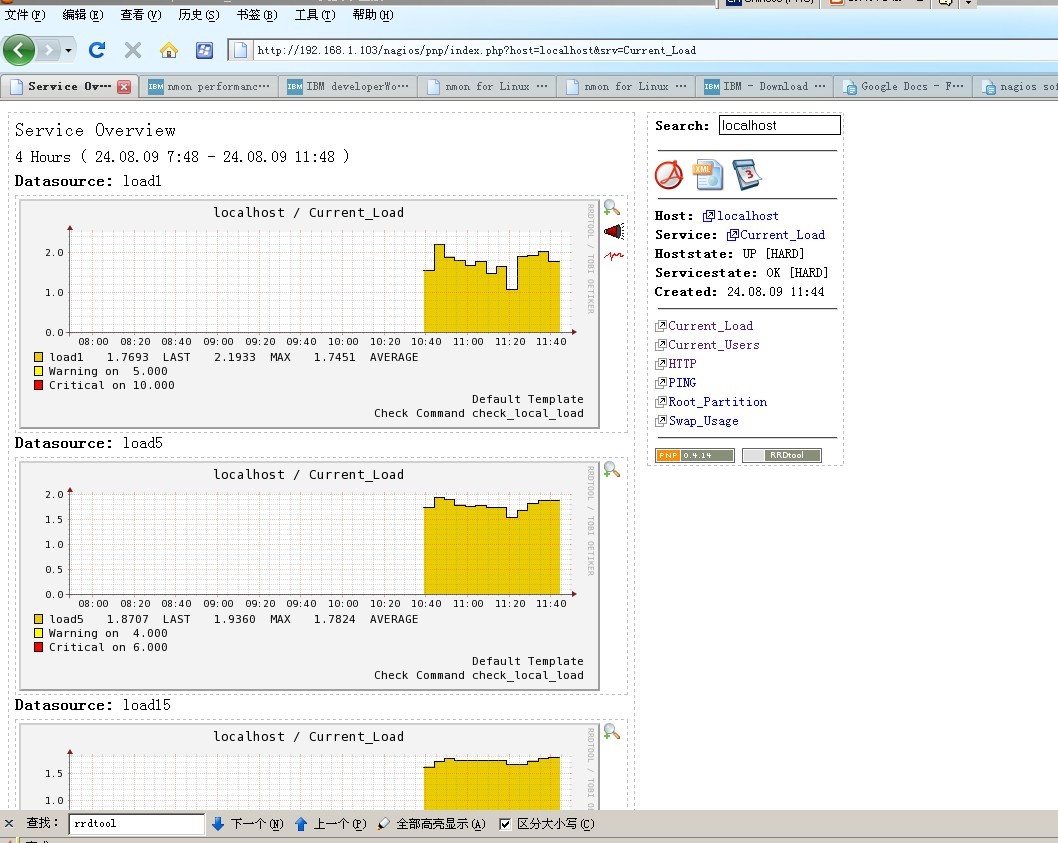The height and width of the screenshot is (843, 1058).
Task: Click the find field containing rrdtool
Action: [136, 823]
